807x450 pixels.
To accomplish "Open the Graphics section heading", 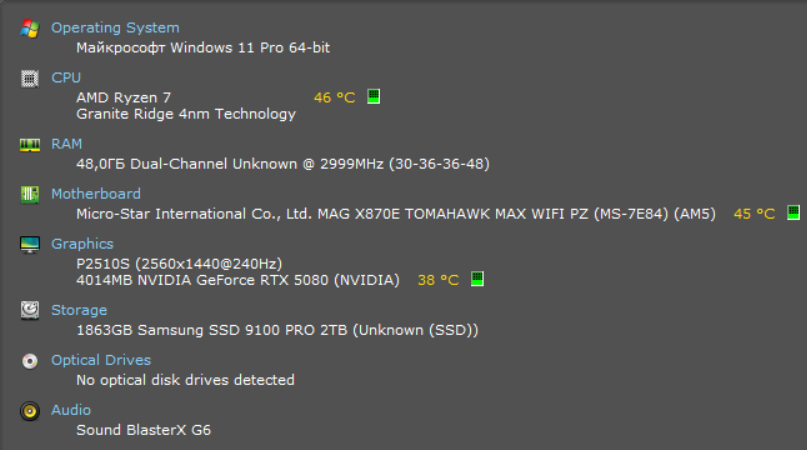I will [x=82, y=244].
